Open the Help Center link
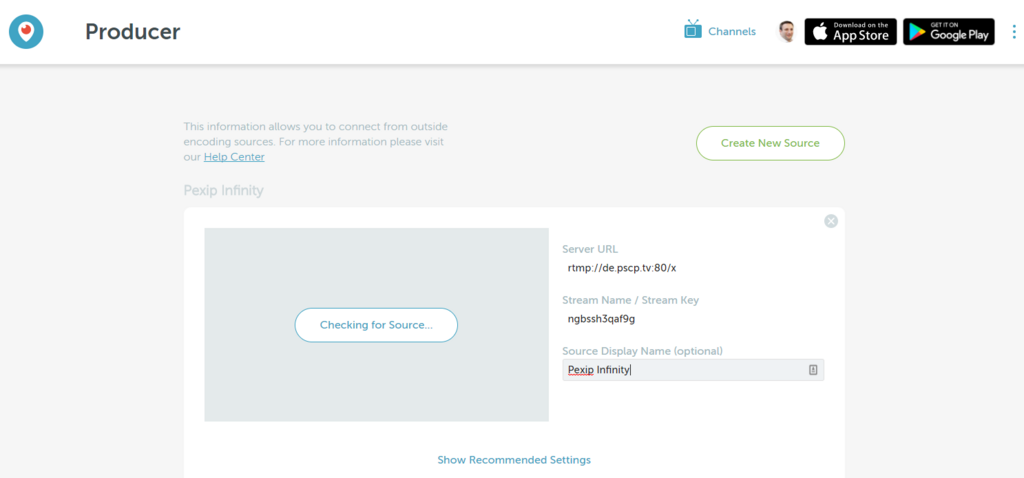1024x478 pixels. 234,157
